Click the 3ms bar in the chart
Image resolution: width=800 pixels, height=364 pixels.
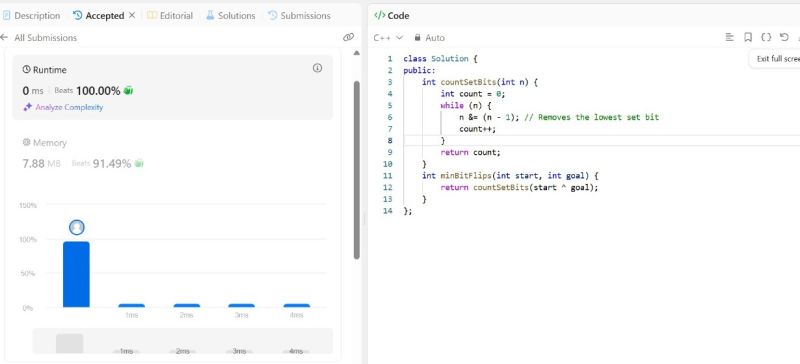[241, 306]
